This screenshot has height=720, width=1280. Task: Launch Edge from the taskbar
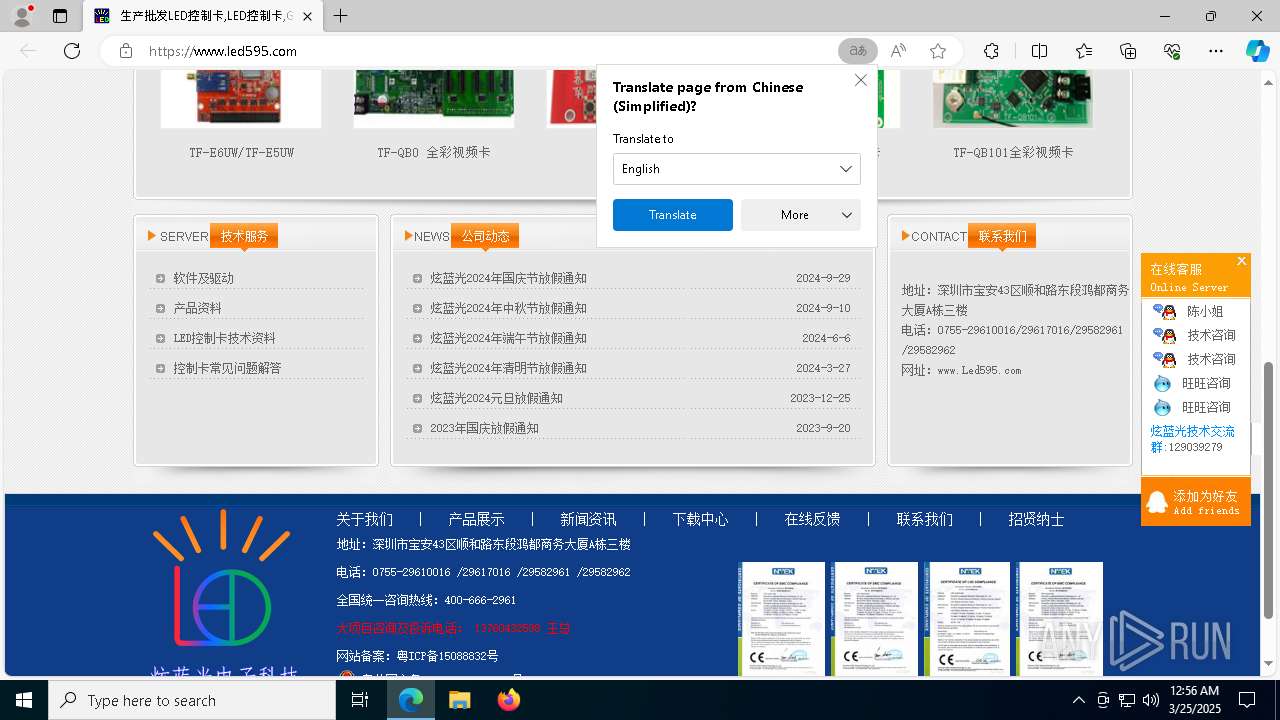(411, 700)
